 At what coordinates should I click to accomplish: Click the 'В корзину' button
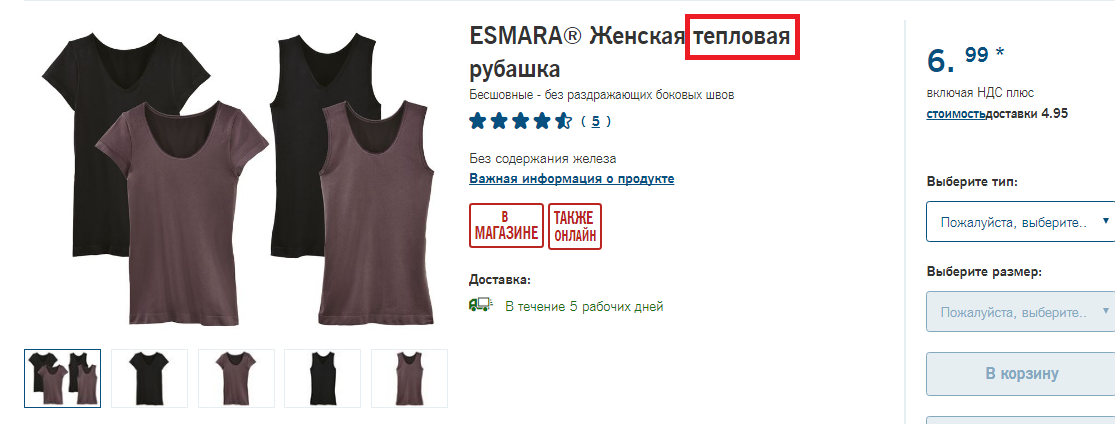click(1020, 373)
